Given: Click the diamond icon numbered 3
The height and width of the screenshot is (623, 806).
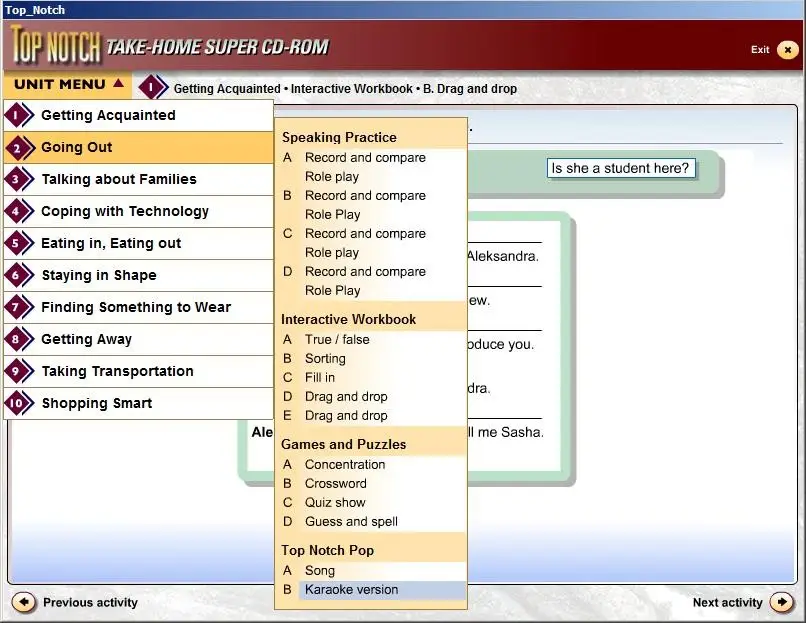Looking at the screenshot, I should coord(19,179).
